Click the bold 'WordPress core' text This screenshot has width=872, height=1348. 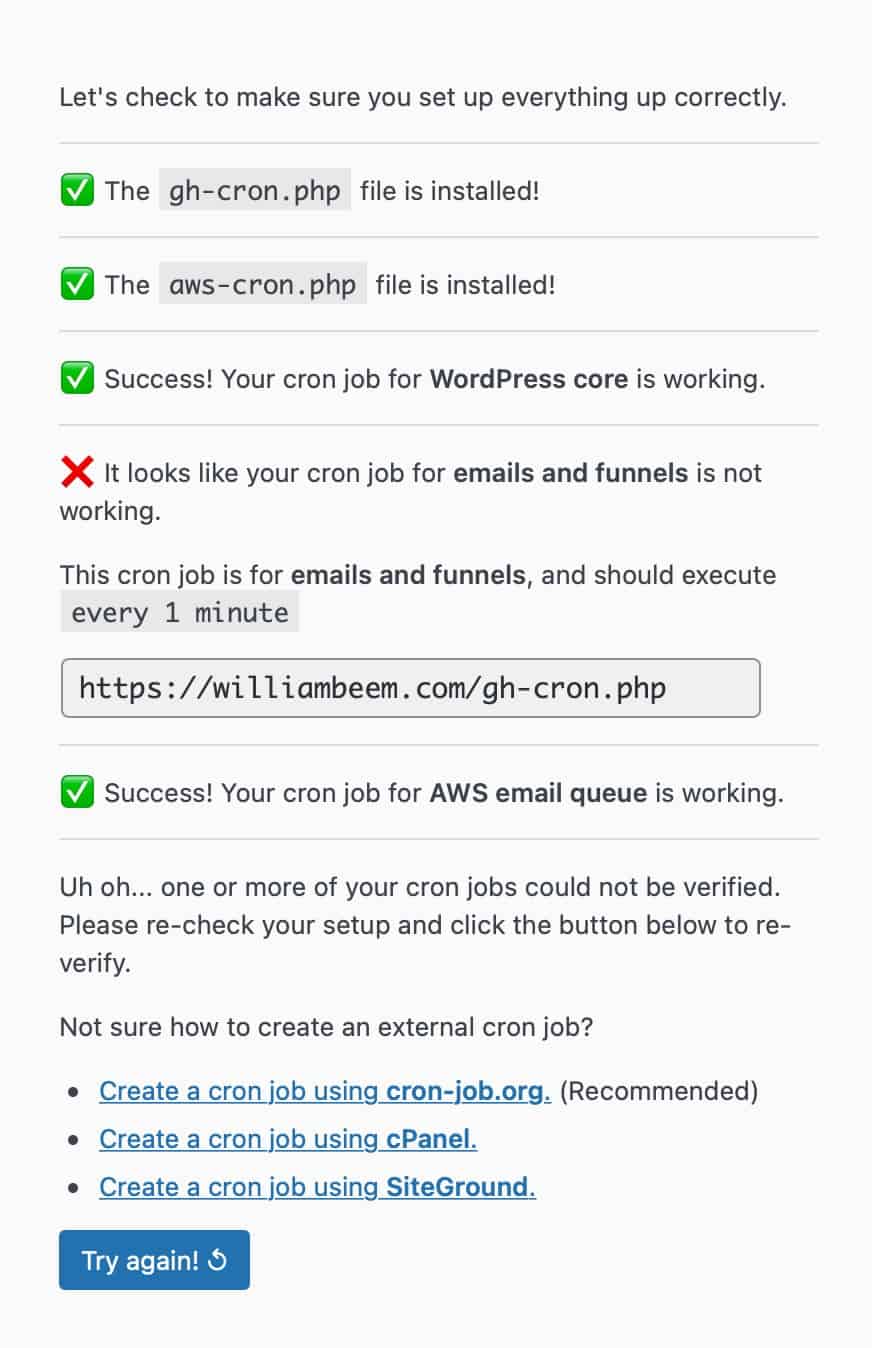(529, 380)
